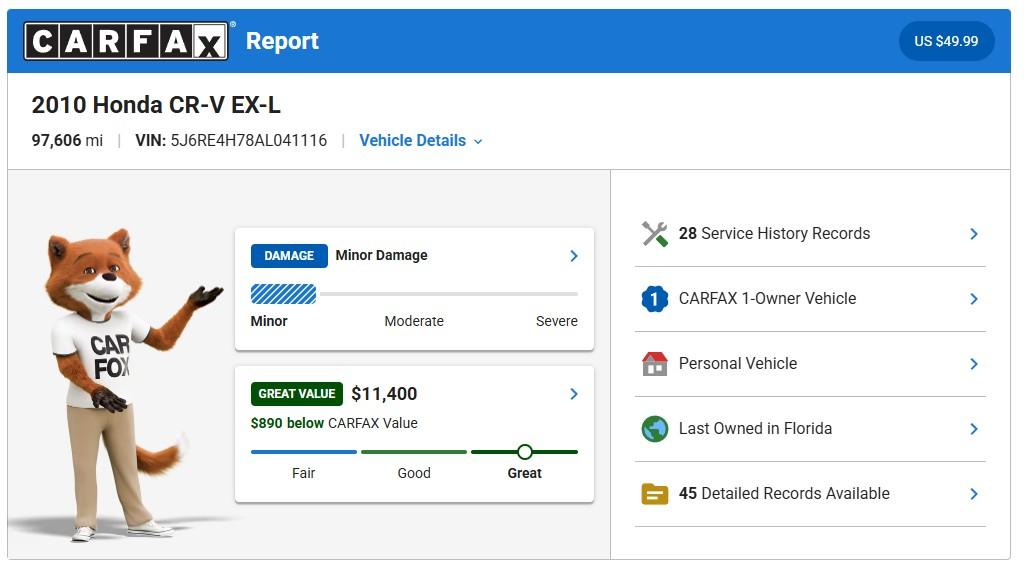The width and height of the screenshot is (1029, 577).
Task: Click the Good label under value scale
Action: [414, 473]
